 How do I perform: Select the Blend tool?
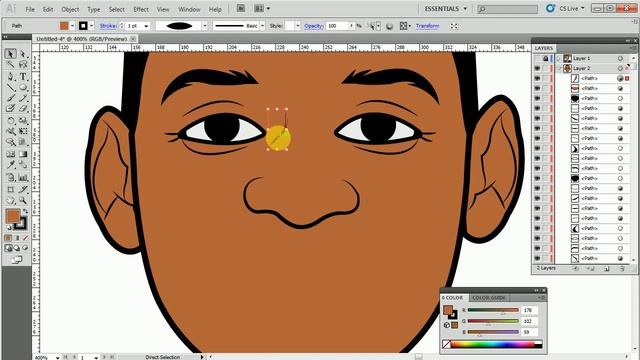23,165
